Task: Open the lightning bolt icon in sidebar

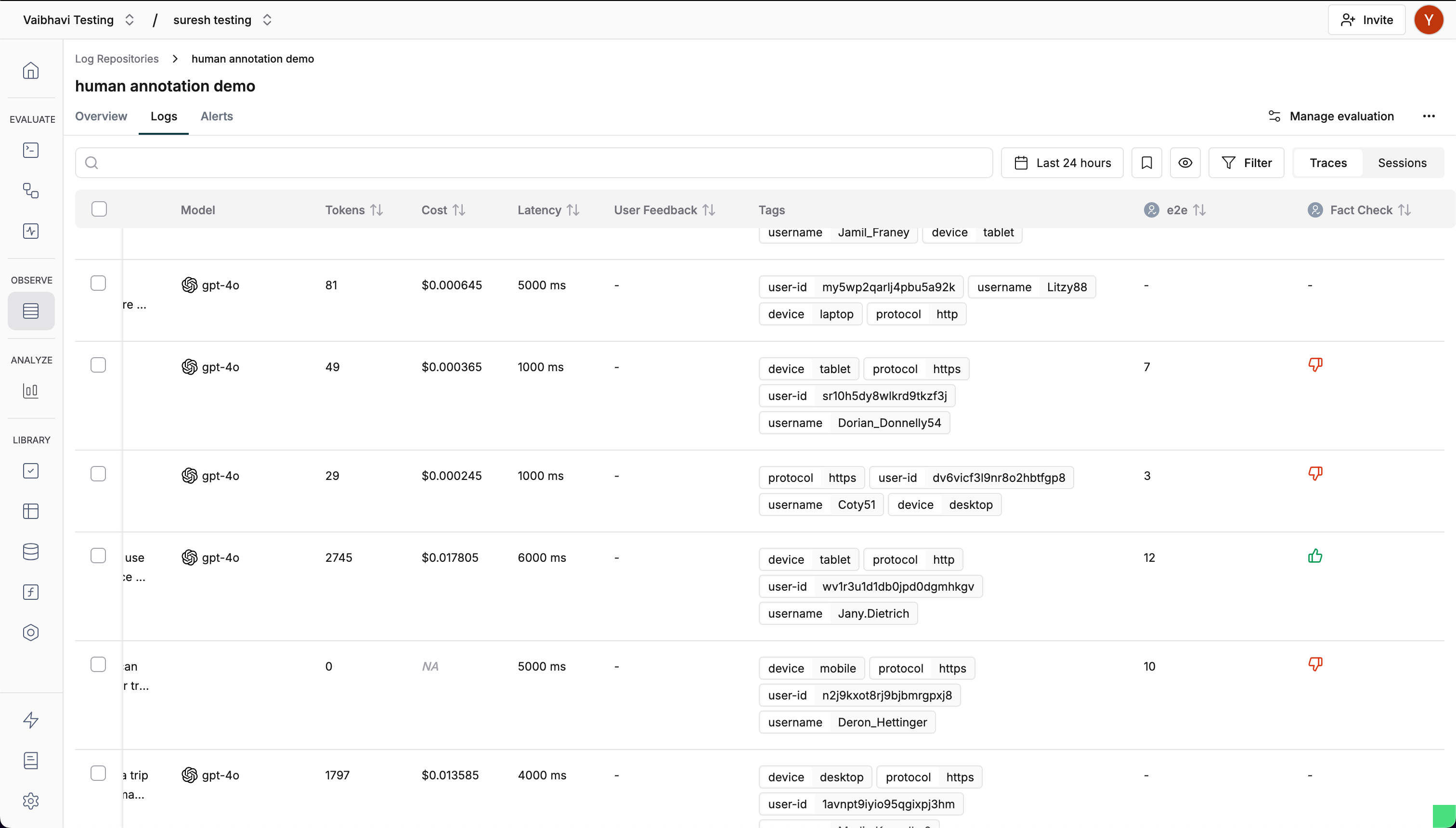Action: click(x=31, y=720)
